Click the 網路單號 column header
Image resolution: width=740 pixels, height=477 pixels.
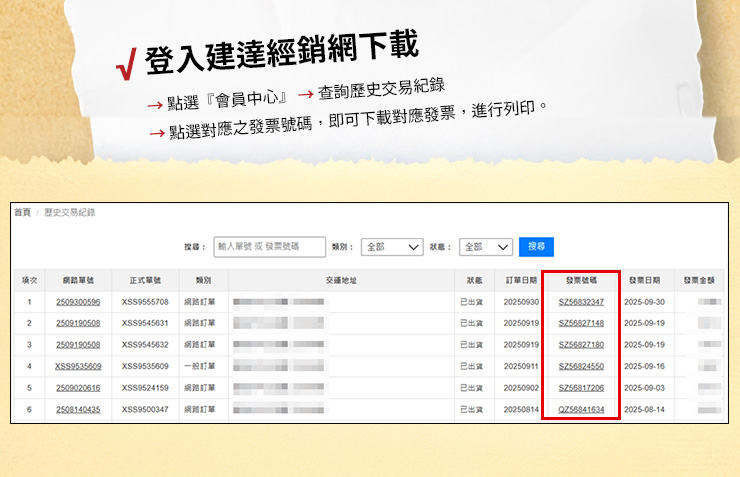click(78, 281)
